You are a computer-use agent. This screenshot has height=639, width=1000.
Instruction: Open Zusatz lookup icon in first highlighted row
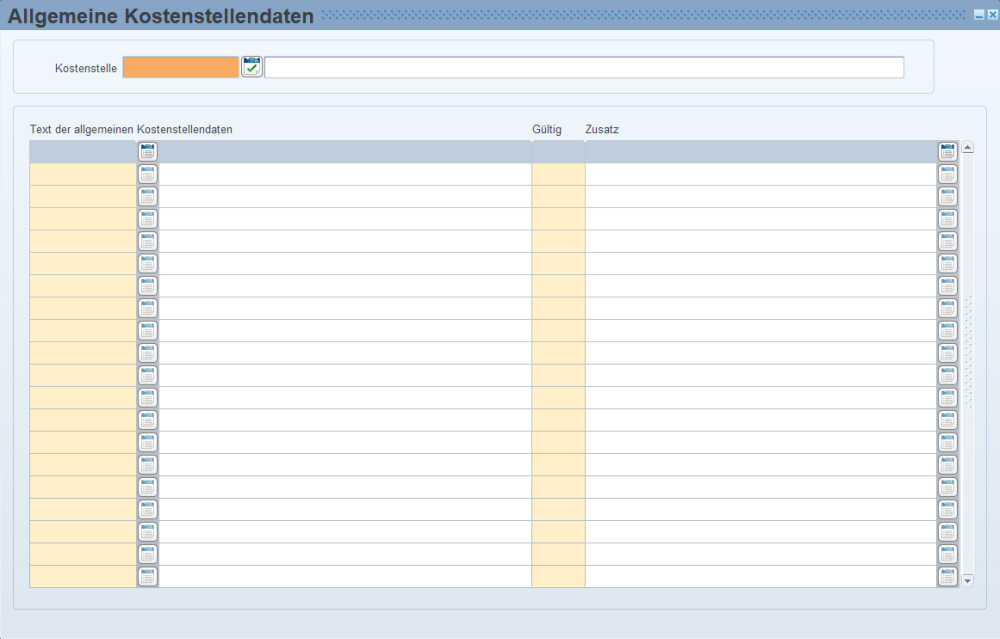click(x=948, y=152)
